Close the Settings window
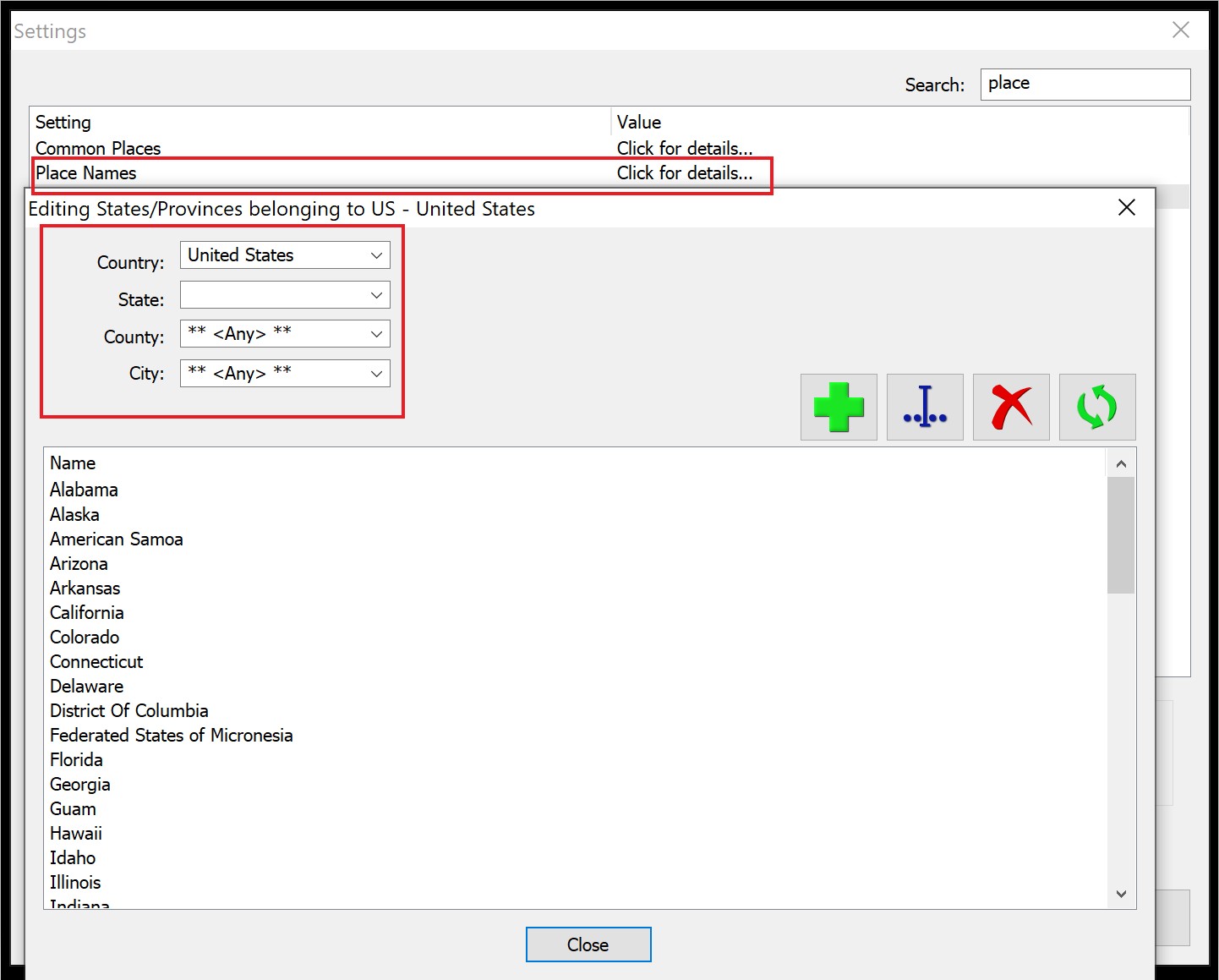 tap(1181, 30)
